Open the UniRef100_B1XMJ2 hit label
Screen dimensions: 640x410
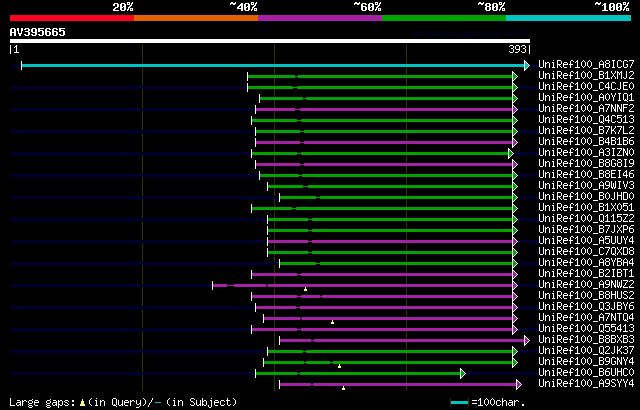(x=586, y=75)
